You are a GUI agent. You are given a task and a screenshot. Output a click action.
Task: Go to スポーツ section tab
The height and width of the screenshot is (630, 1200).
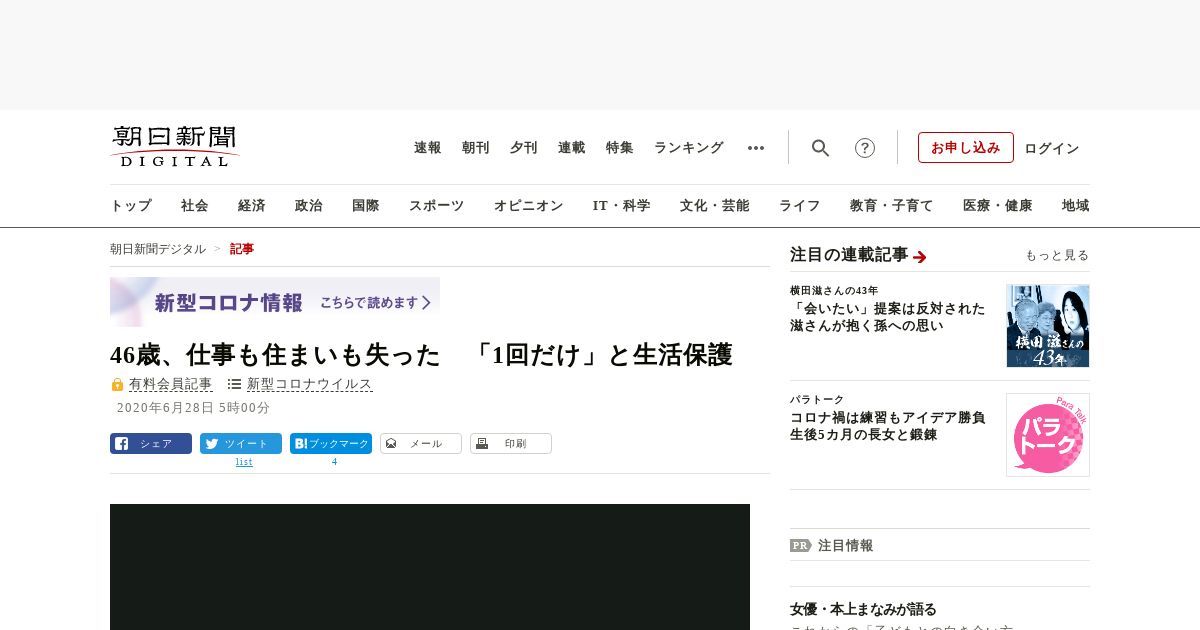pos(436,206)
